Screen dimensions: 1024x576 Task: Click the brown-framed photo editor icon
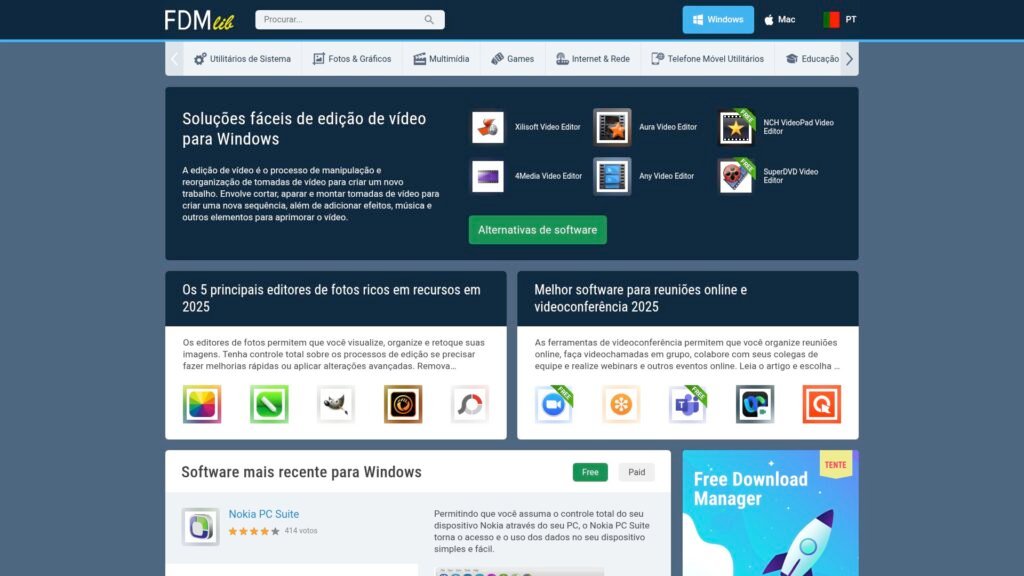[403, 404]
